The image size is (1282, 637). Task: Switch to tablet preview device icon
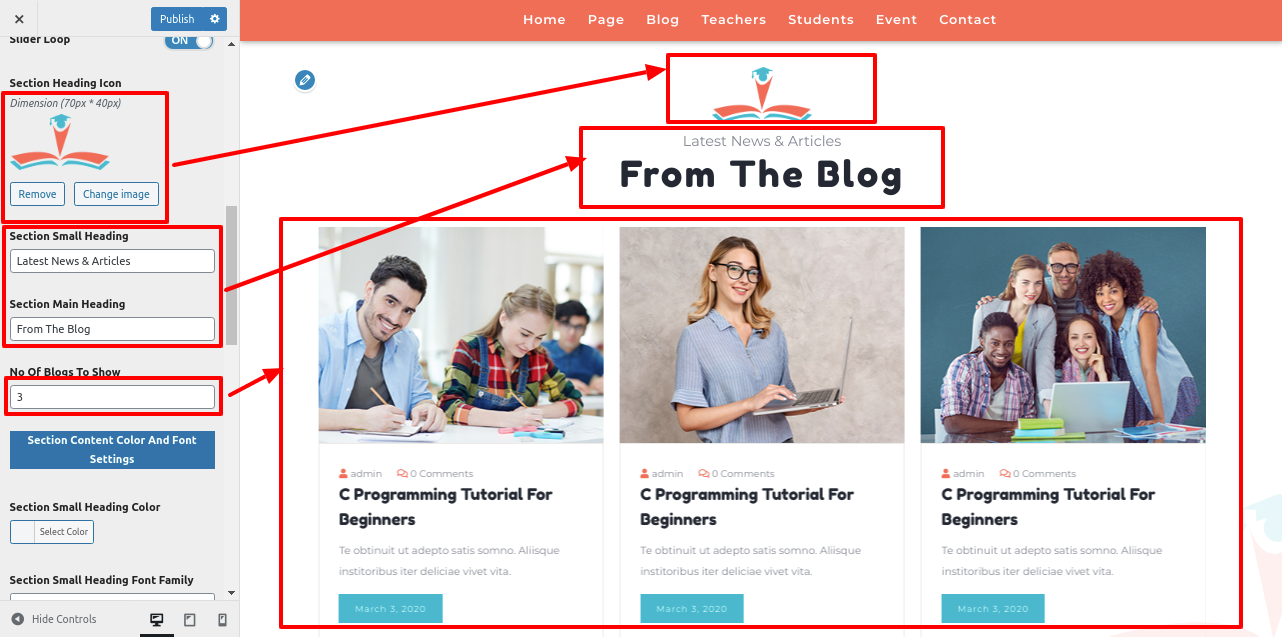click(x=190, y=620)
